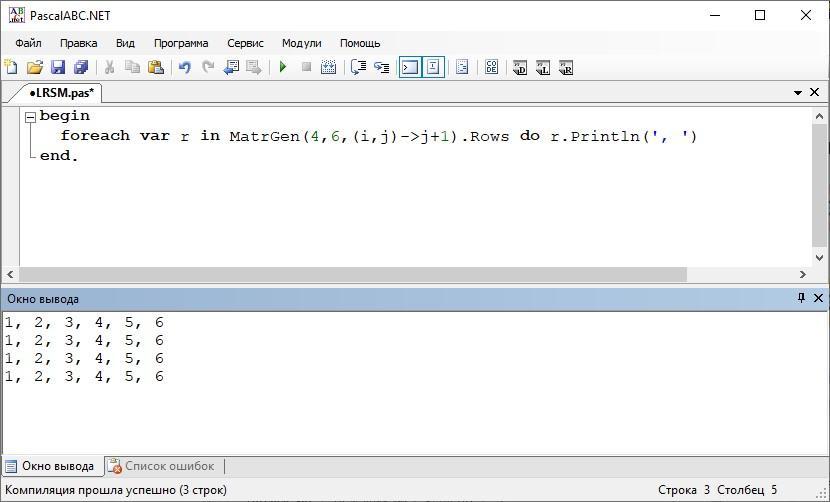This screenshot has width=830, height=502.
Task: Click the CODE templates icon
Action: pyautogui.click(x=491, y=67)
